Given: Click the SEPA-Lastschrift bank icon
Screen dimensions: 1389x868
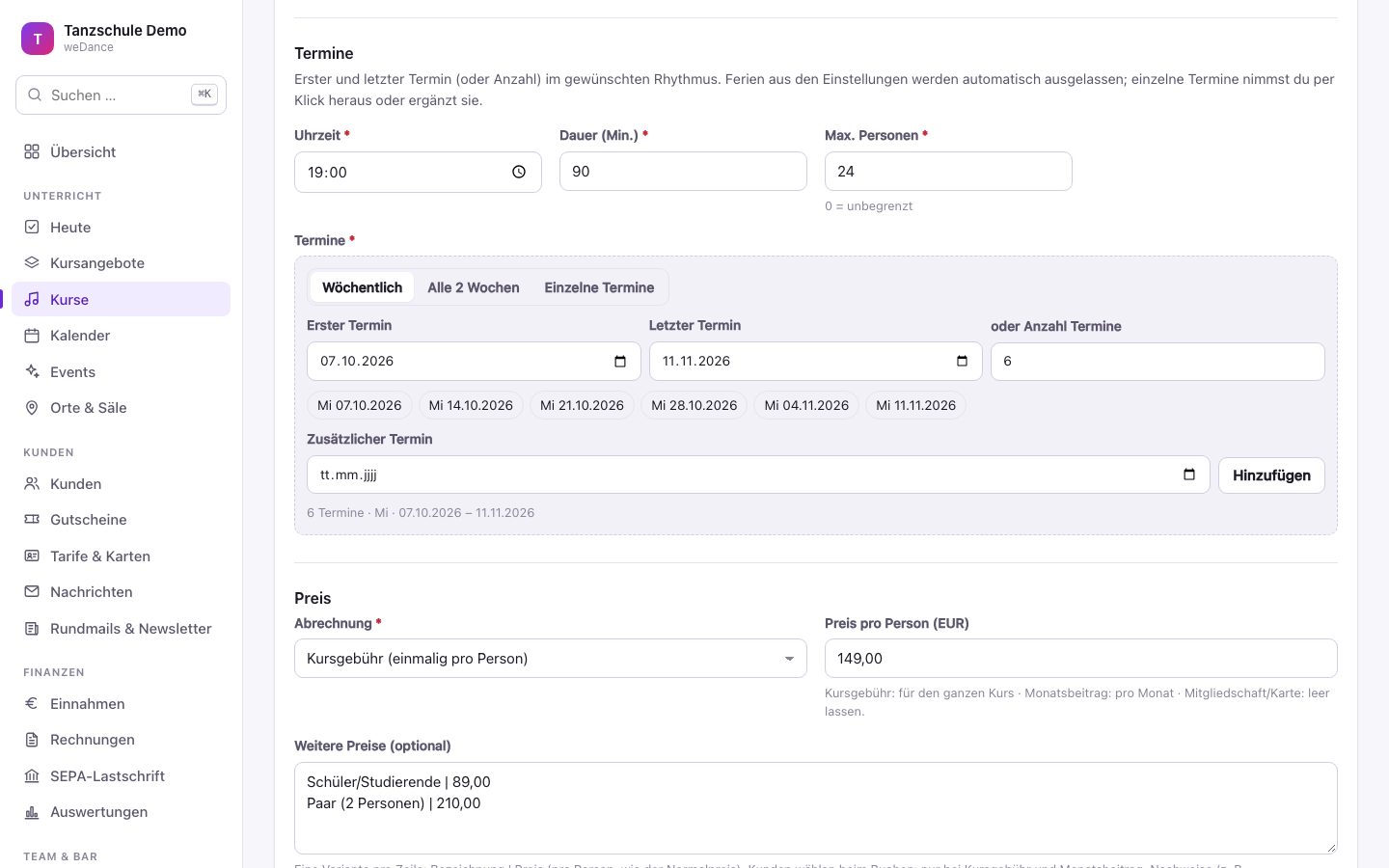Looking at the screenshot, I should 32,775.
